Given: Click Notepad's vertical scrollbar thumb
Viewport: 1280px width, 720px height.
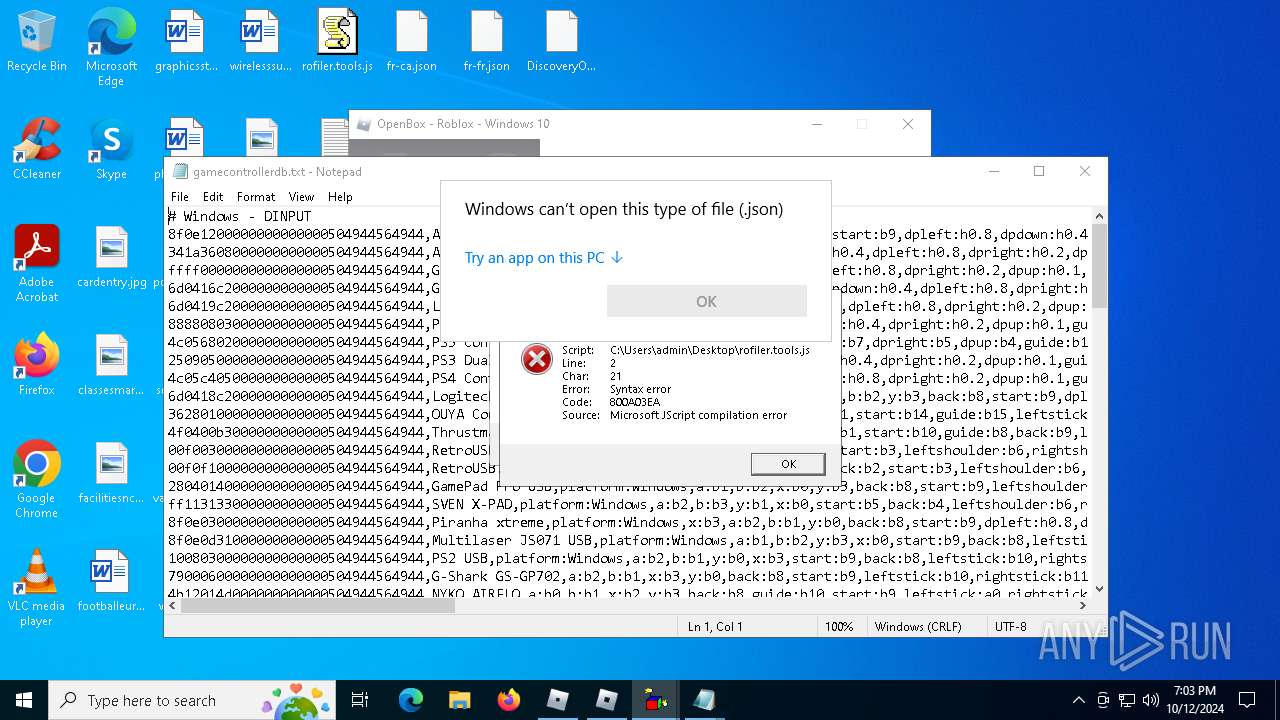Looking at the screenshot, I should pos(1099,266).
